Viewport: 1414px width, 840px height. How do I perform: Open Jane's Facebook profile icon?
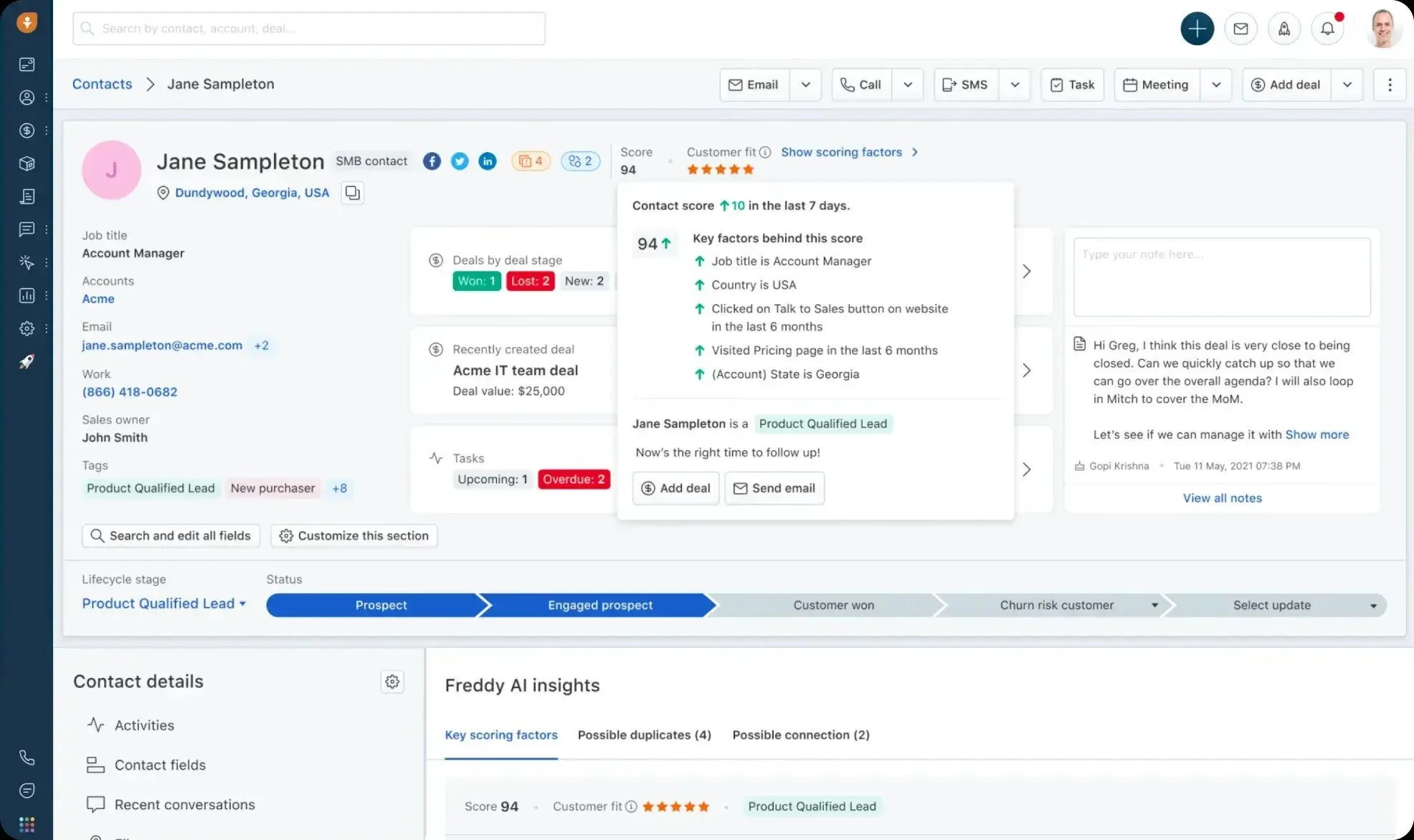point(432,161)
